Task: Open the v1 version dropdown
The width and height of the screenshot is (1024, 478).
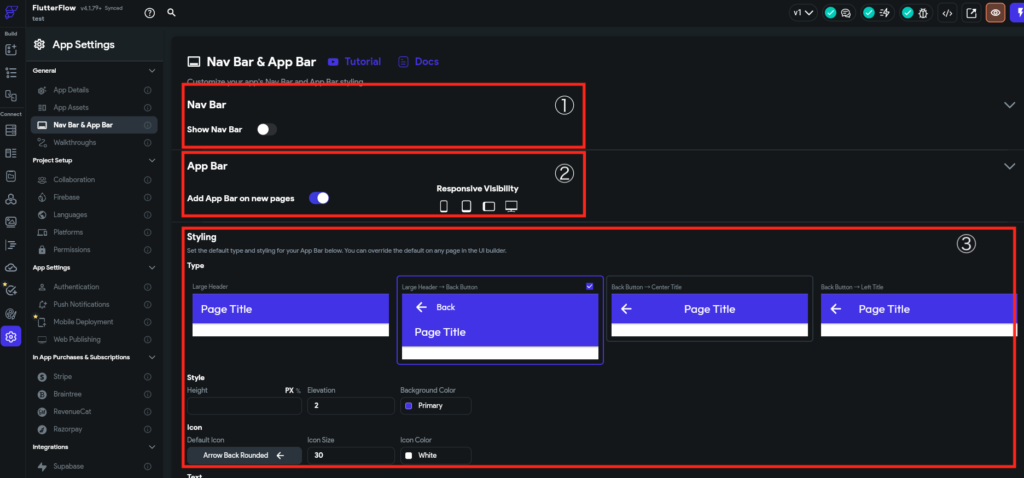Action: [x=803, y=13]
